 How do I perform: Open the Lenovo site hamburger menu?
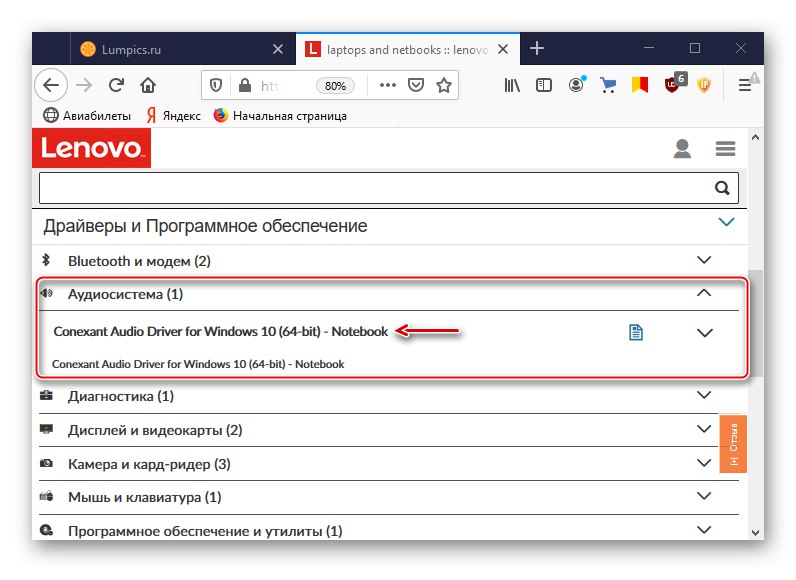725,149
